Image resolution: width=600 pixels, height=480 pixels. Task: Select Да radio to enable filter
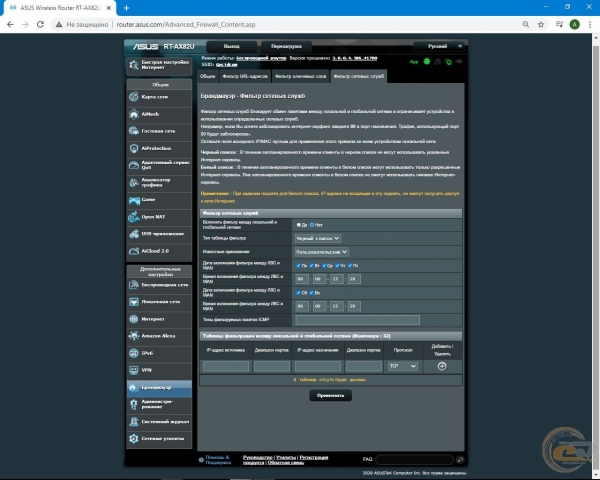pos(298,225)
